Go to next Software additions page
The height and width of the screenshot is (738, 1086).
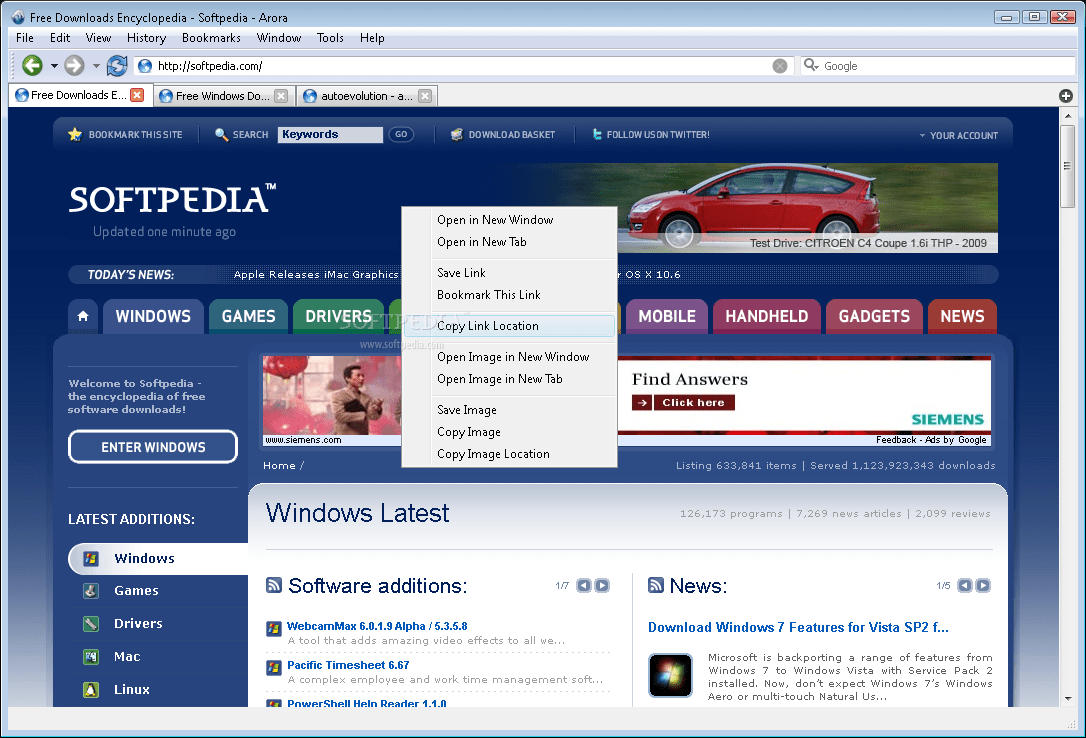click(602, 586)
